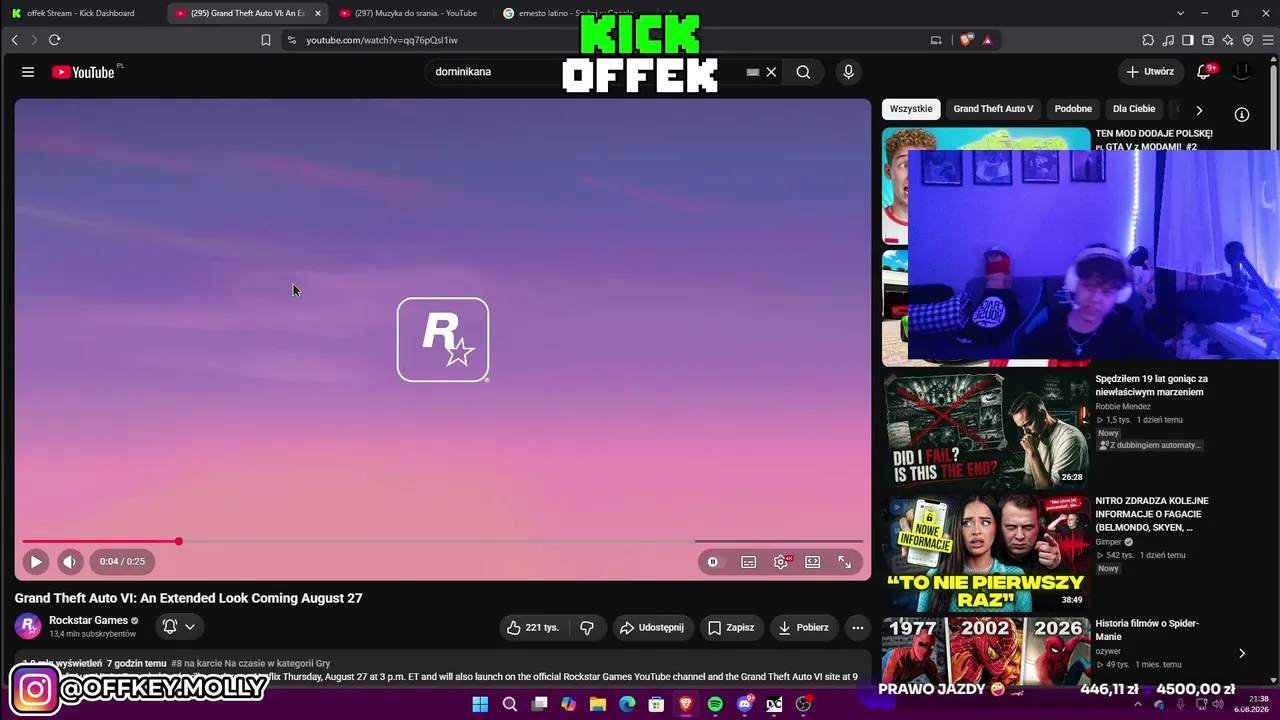The image size is (1280, 720).
Task: Select the Grand Theft Auto V chip
Action: 993,109
